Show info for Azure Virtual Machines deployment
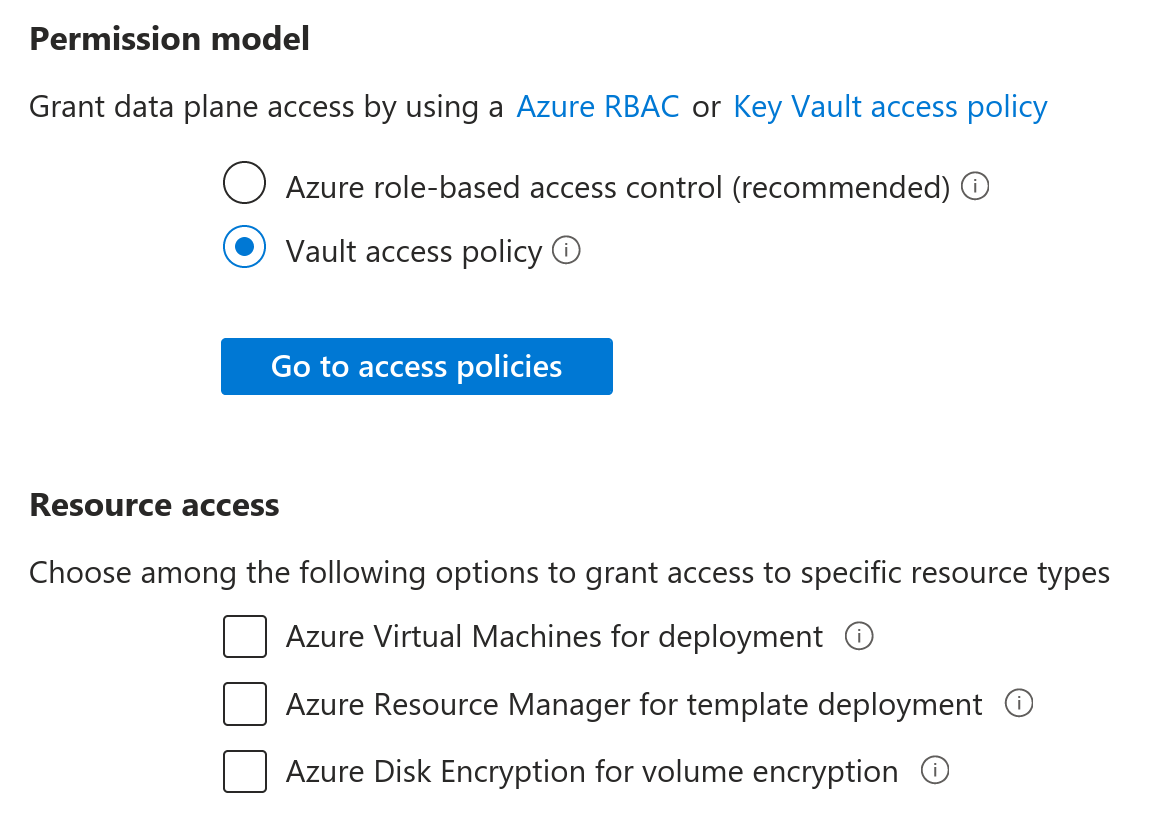 pos(859,636)
